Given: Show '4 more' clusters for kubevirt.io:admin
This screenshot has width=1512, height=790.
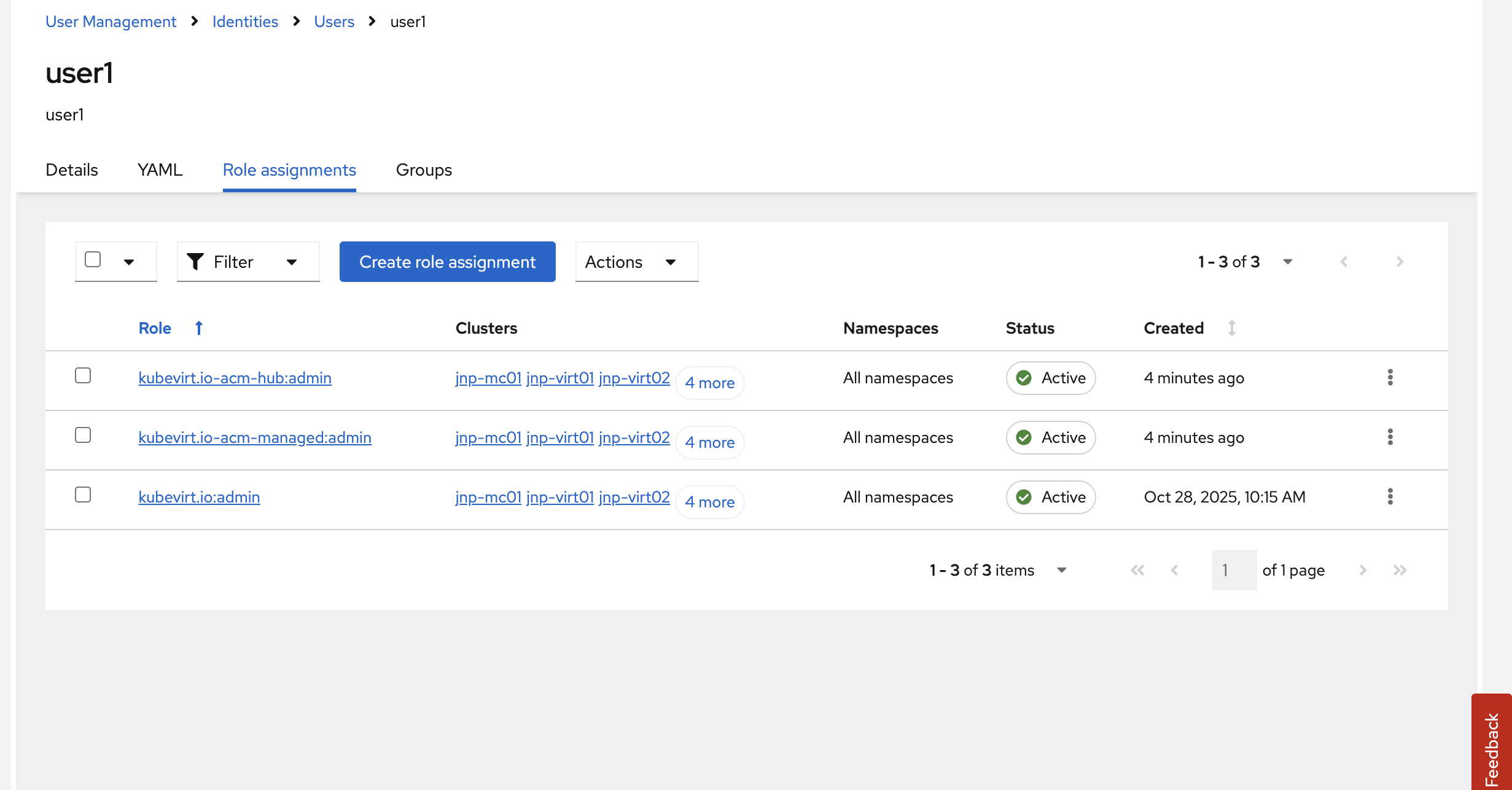Looking at the screenshot, I should coord(709,502).
